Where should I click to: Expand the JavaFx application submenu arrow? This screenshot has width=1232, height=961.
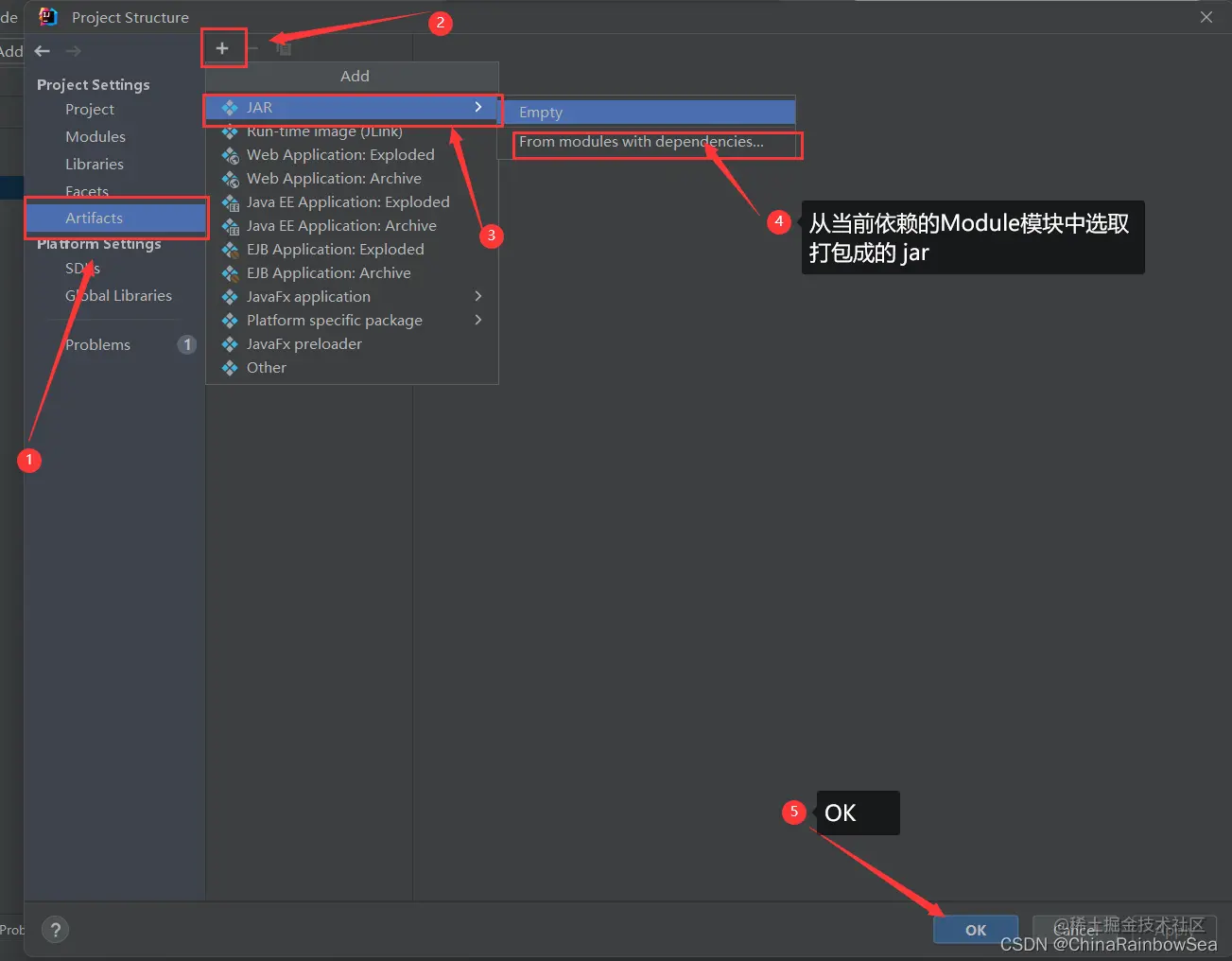[x=478, y=296]
